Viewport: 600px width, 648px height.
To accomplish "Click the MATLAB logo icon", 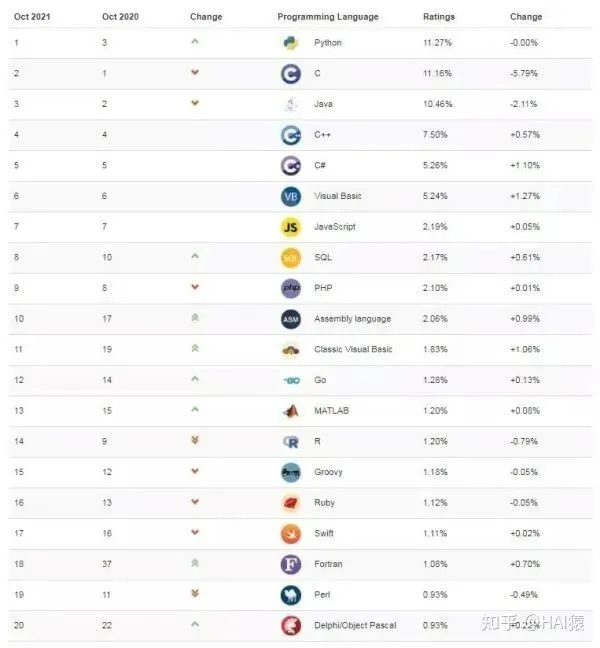I will coord(290,411).
